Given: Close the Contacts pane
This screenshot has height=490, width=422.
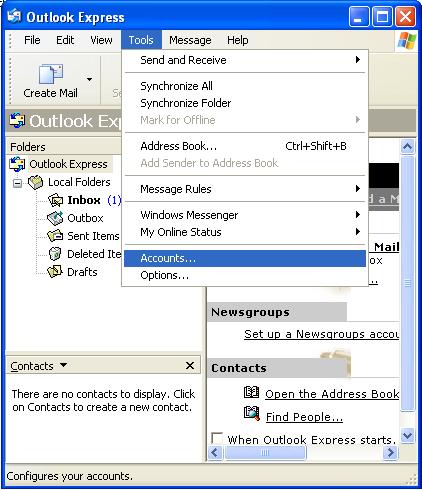Looking at the screenshot, I should pyautogui.click(x=190, y=366).
